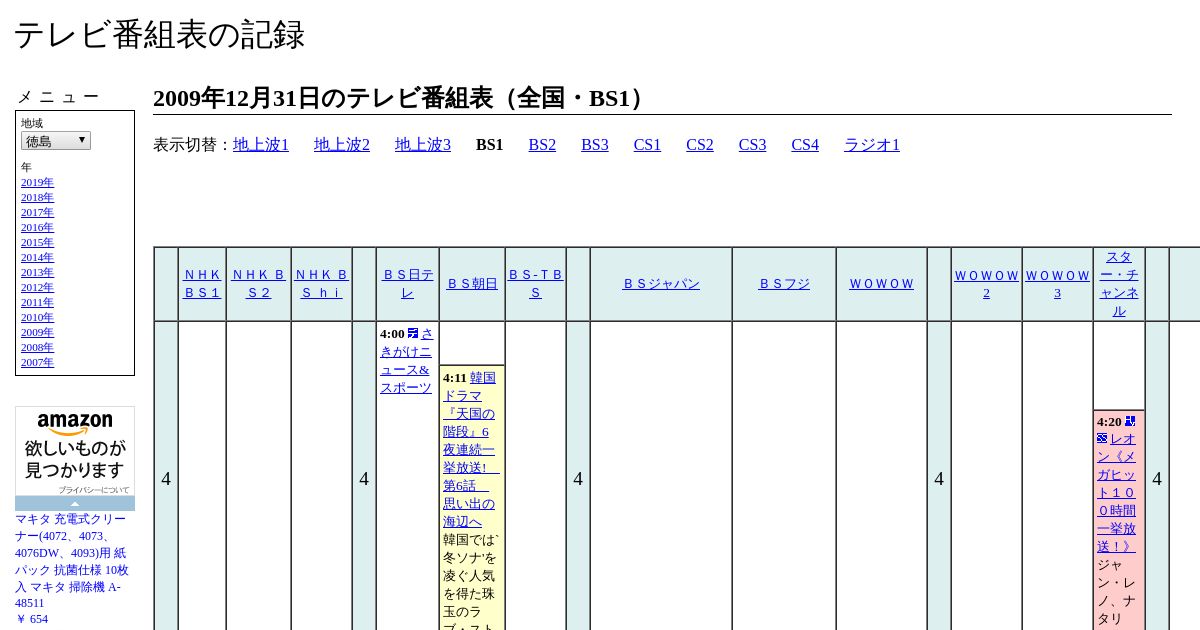Open the 地域 region dropdown showing 徳島
This screenshot has width=1200, height=630.
tap(56, 141)
